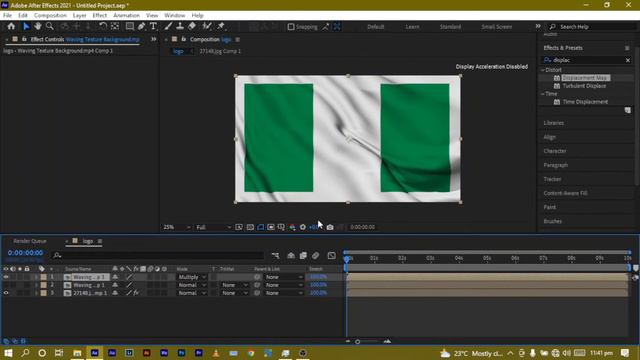Select the Roto Brush tool
Image resolution: width=640 pixels, height=360 pixels.
point(207,26)
